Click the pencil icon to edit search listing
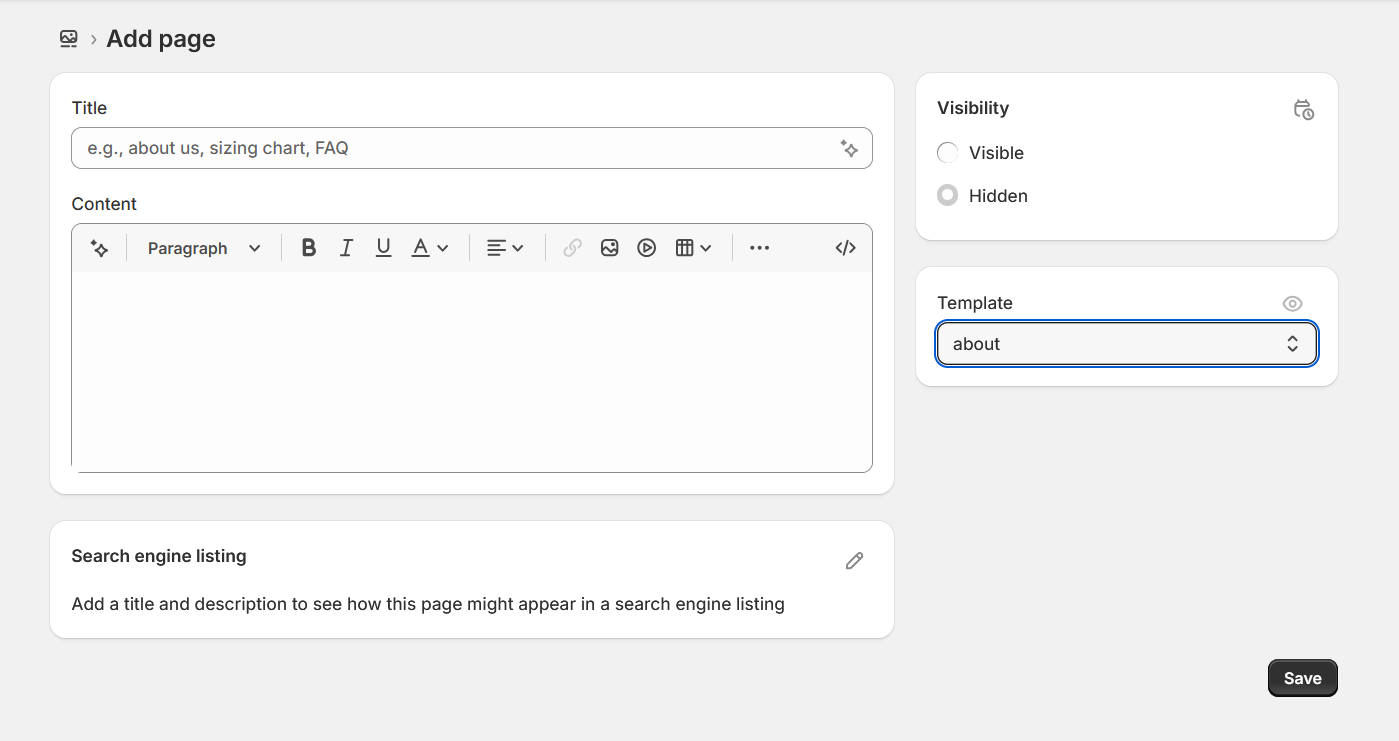 [x=854, y=561]
